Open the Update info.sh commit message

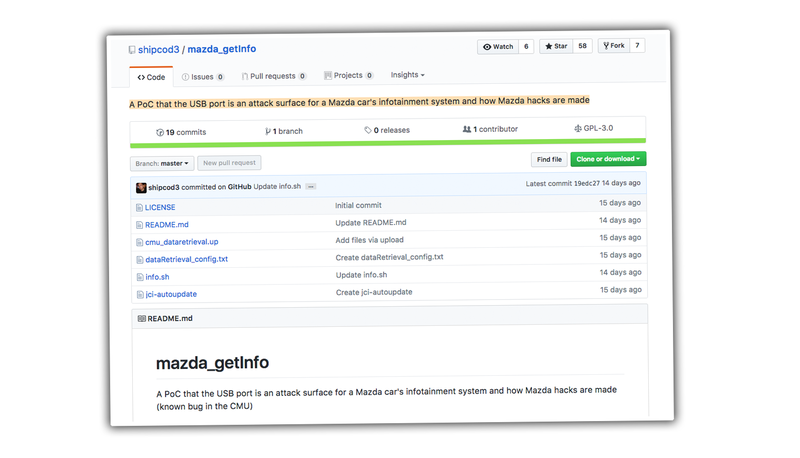point(277,186)
